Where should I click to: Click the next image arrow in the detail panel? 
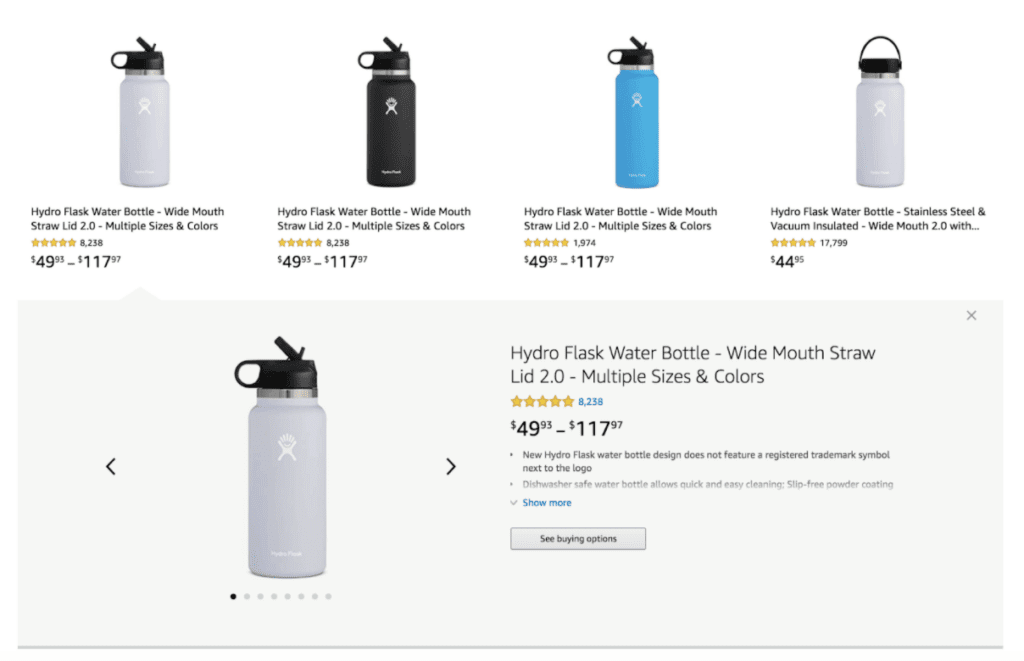pos(451,466)
